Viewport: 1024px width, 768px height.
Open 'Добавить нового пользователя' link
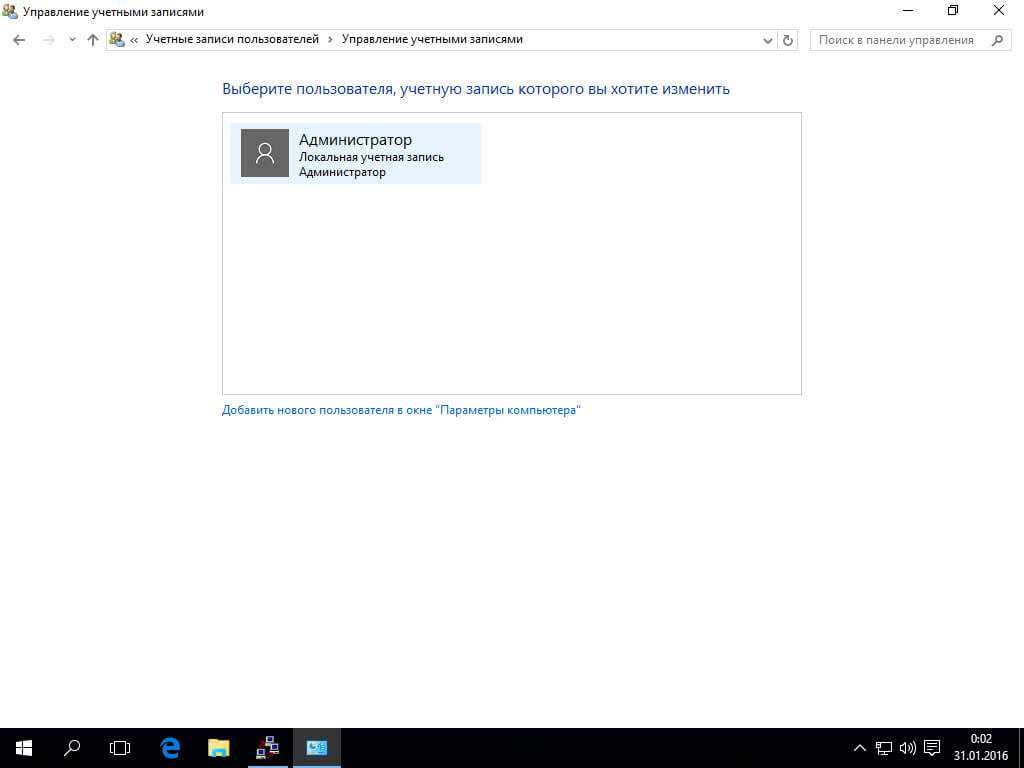[x=401, y=410]
